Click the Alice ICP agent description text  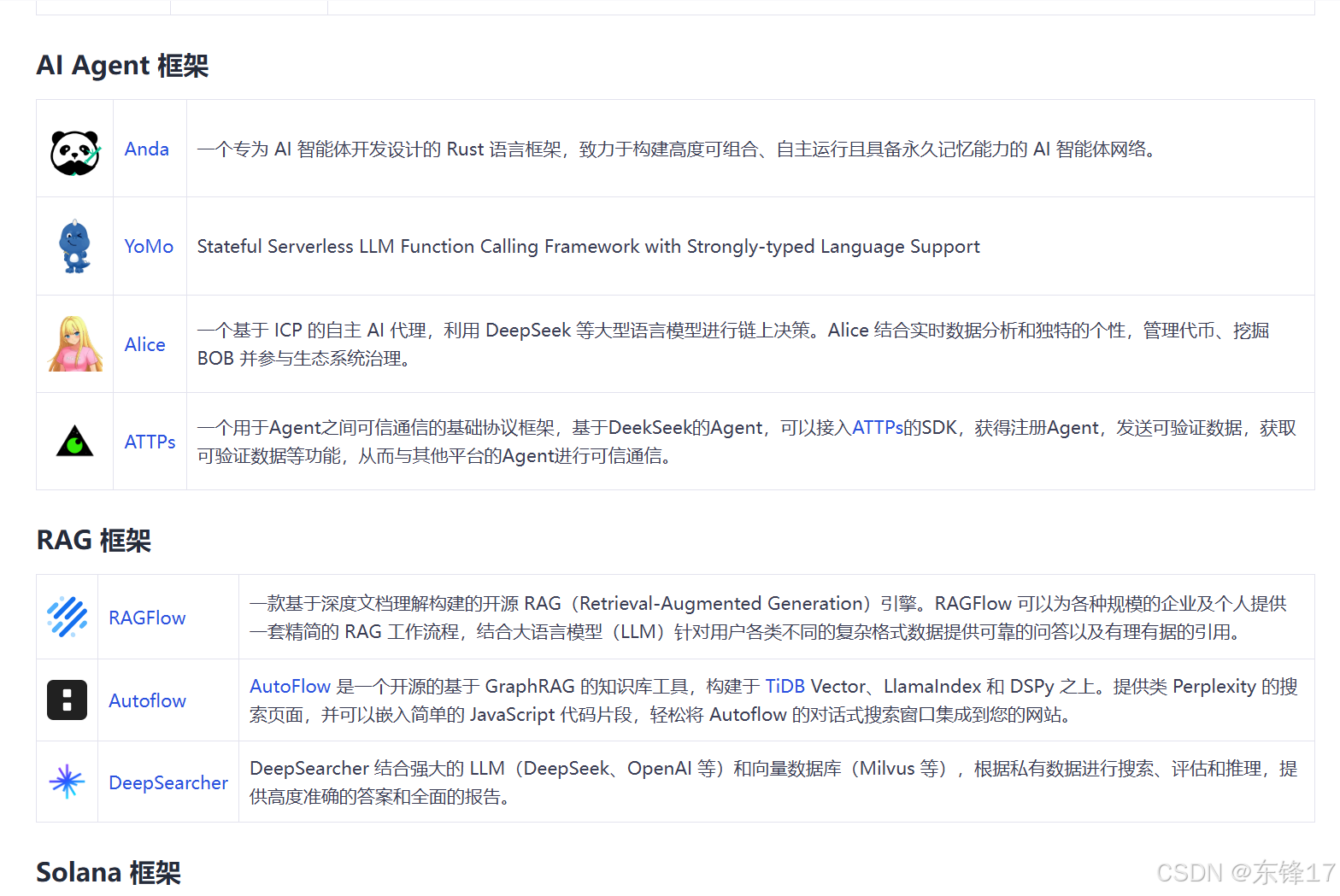733,344
